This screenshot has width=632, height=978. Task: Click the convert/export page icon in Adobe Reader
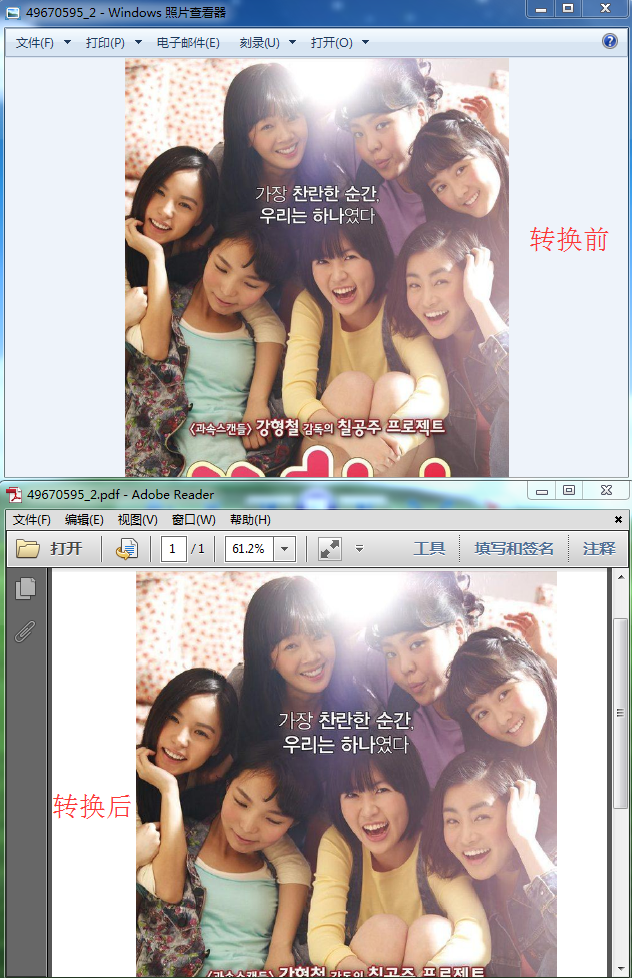(x=127, y=549)
